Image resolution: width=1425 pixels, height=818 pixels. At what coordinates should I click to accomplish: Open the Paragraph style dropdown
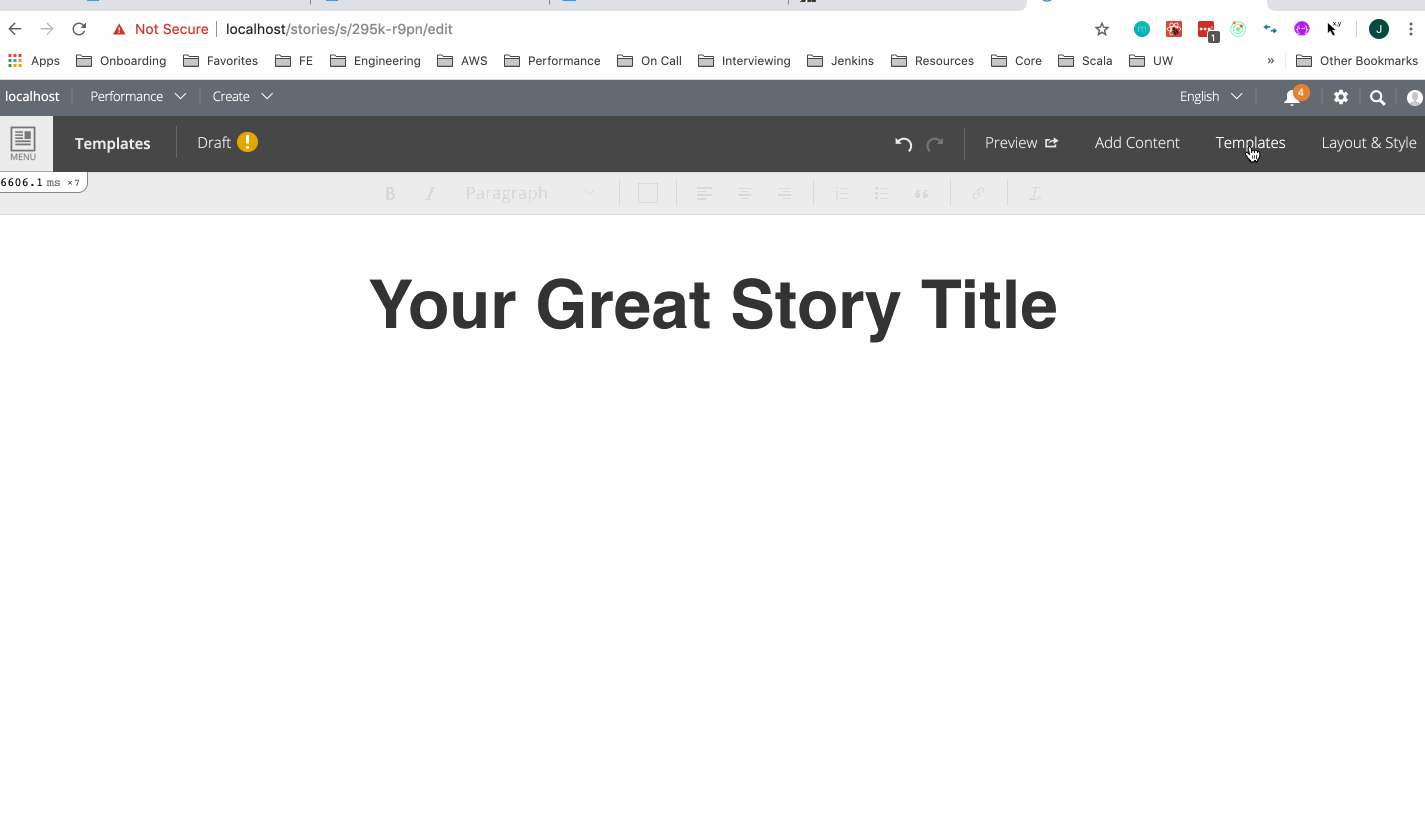click(530, 193)
